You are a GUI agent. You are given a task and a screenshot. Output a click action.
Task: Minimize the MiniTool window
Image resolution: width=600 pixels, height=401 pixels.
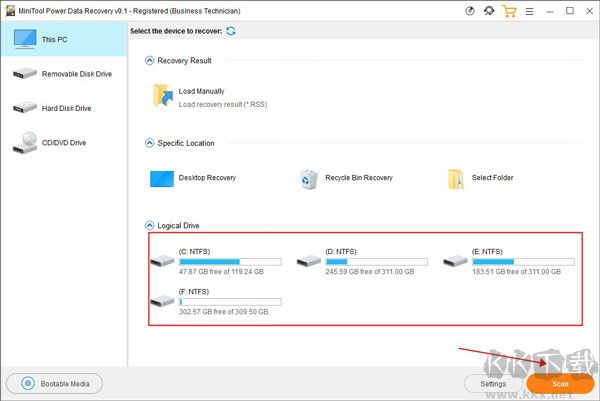pyautogui.click(x=550, y=12)
